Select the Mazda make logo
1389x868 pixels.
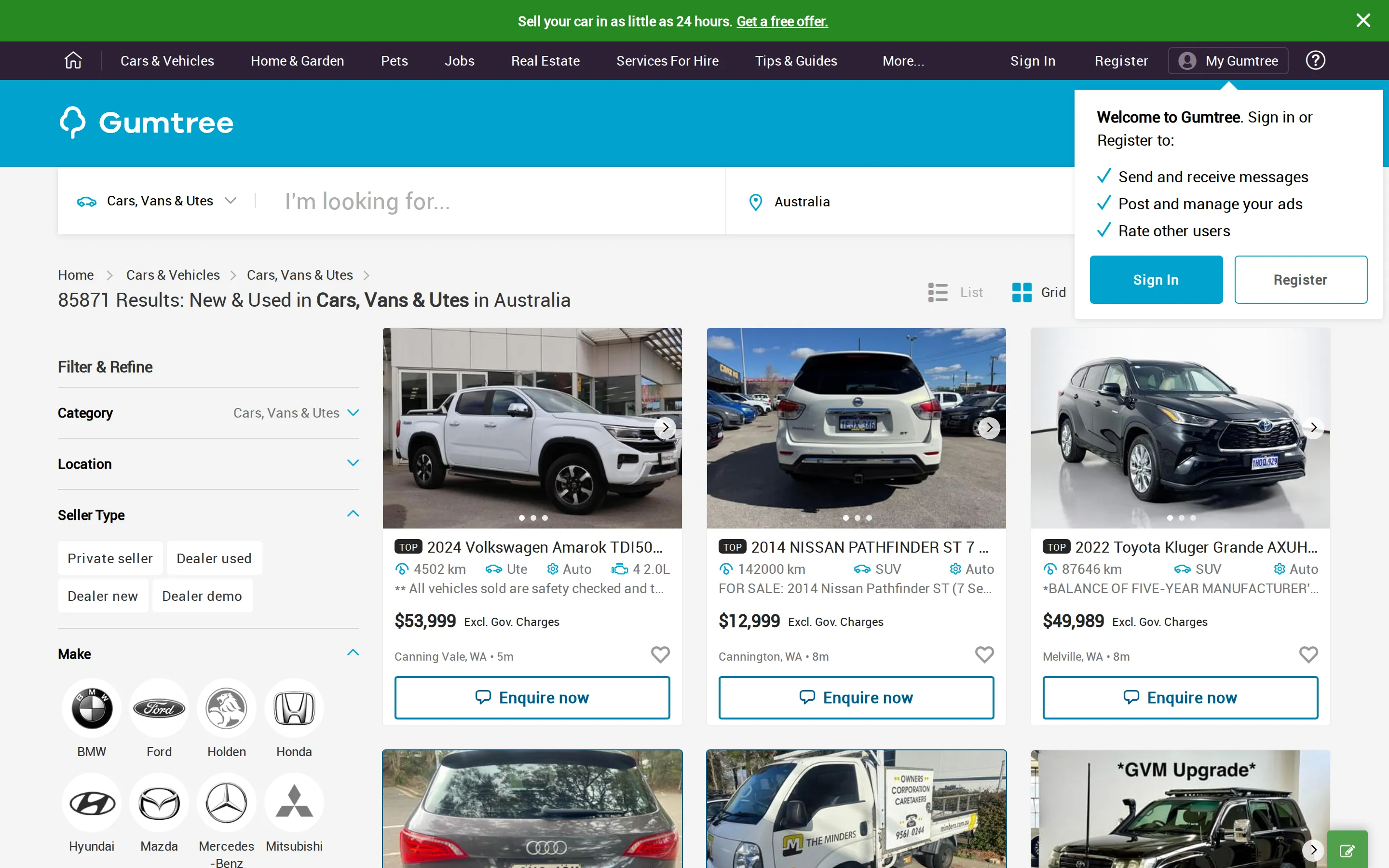tap(159, 802)
